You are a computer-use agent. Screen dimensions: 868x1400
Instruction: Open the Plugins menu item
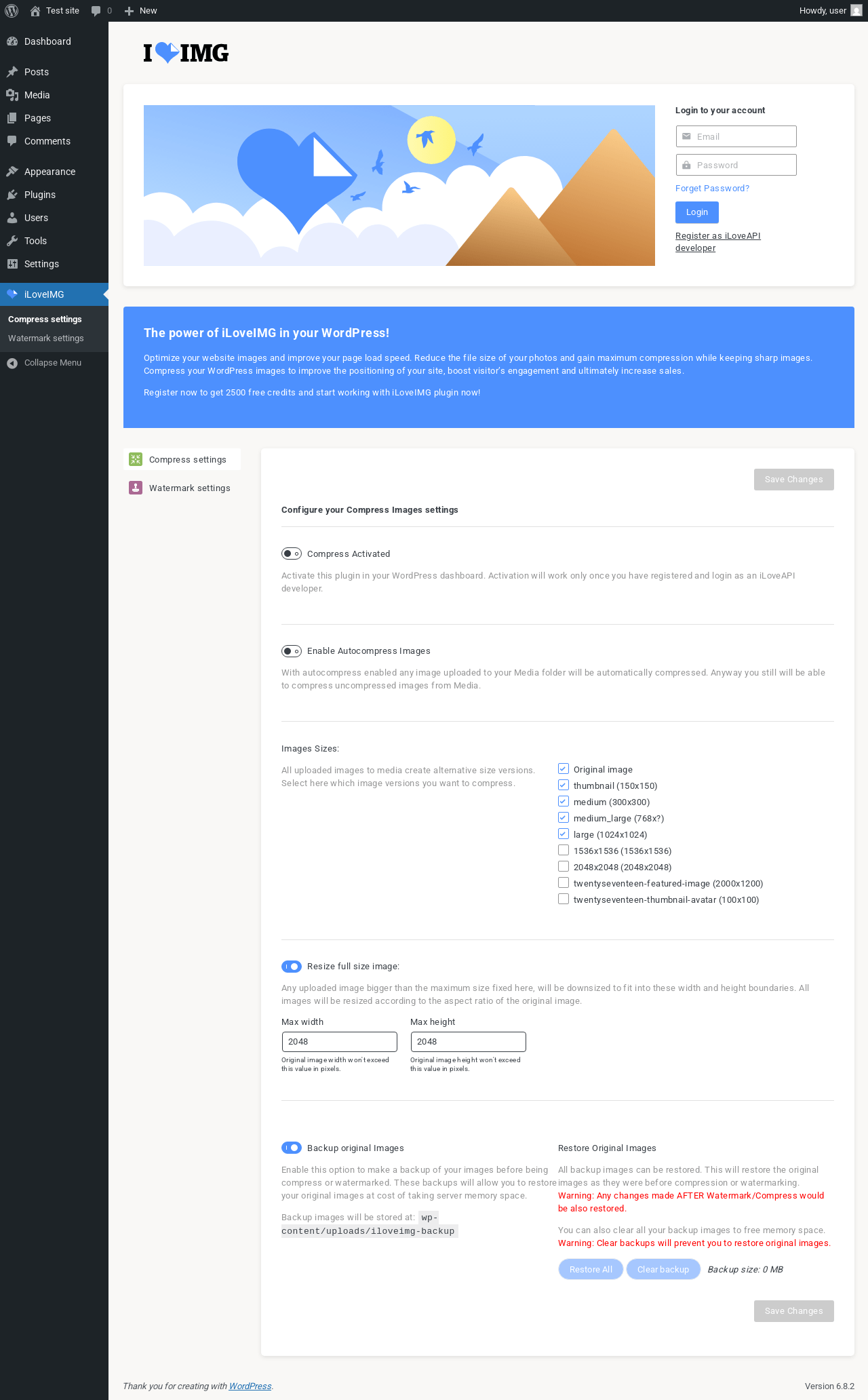pos(40,195)
